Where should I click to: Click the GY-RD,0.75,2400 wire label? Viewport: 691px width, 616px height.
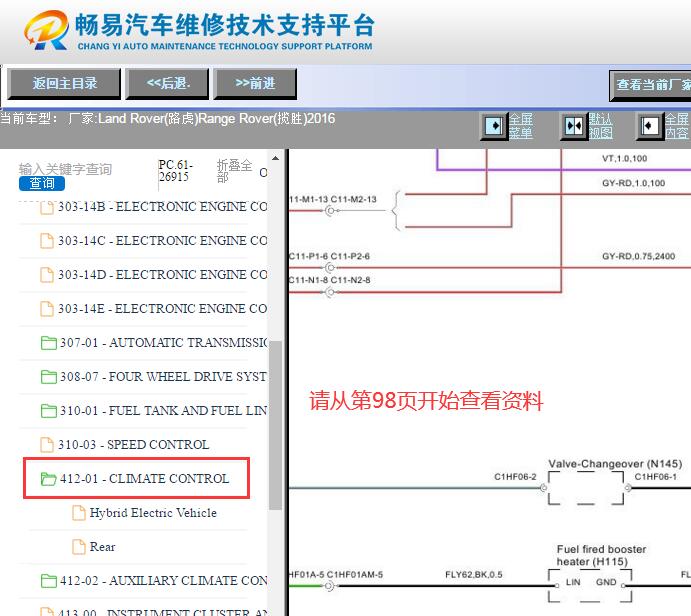click(x=639, y=256)
